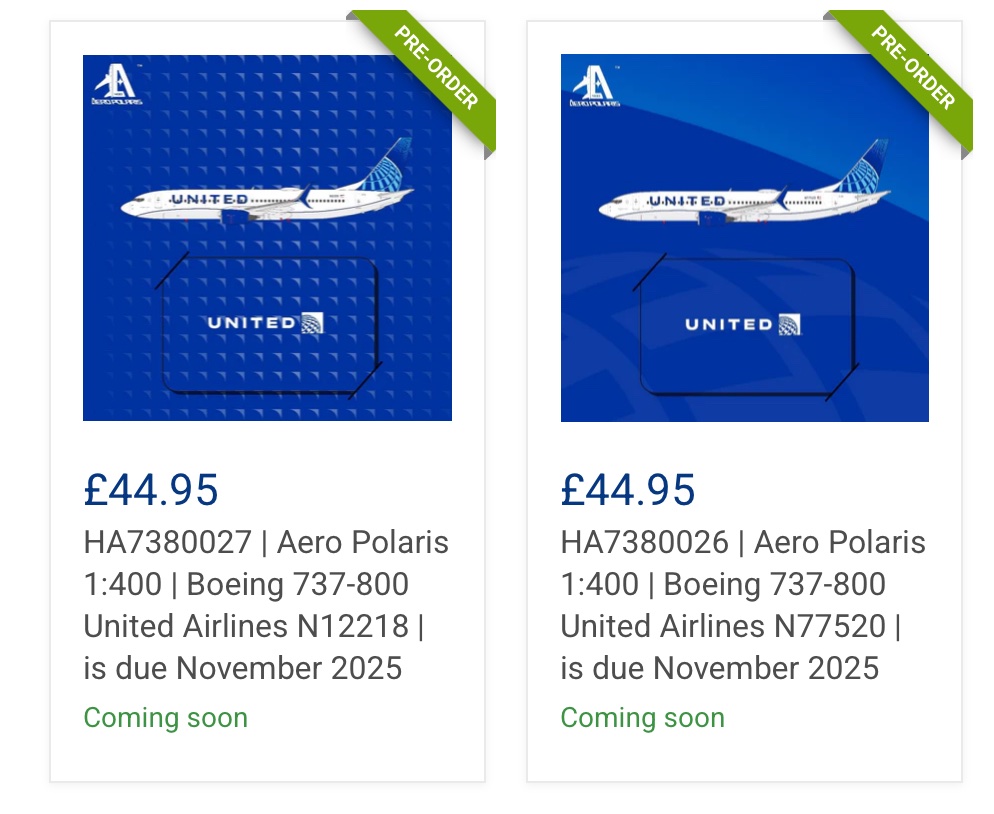Click UNITED wordmark in N12218 box graphic
This screenshot has height=814, width=994.
250,323
